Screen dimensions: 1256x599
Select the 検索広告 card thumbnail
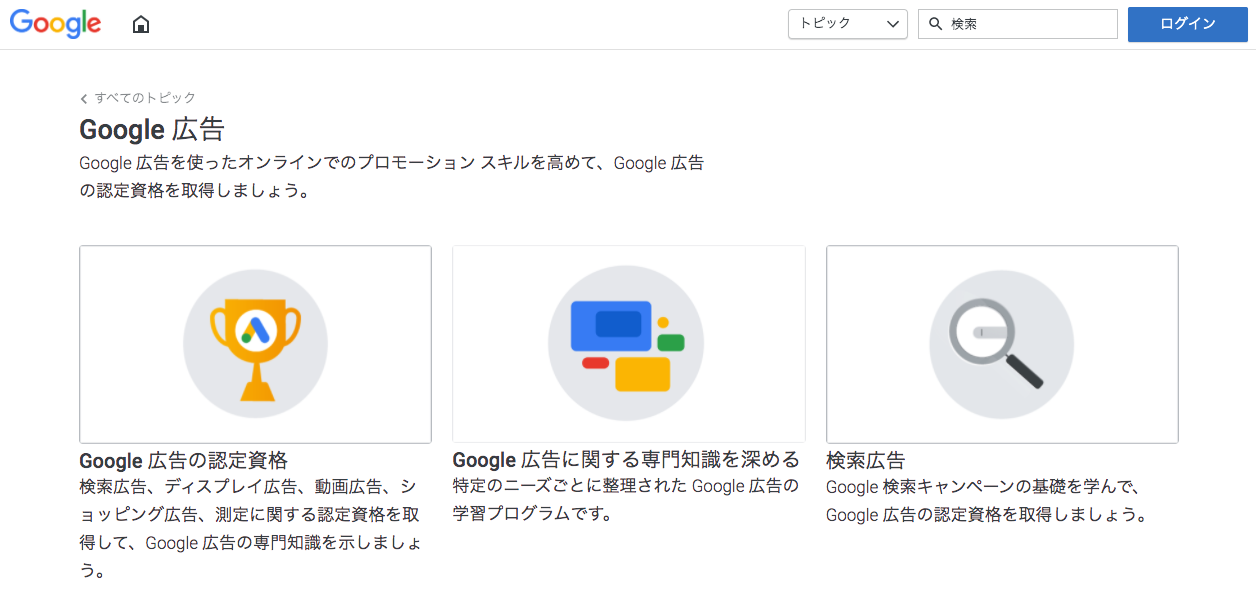1002,344
